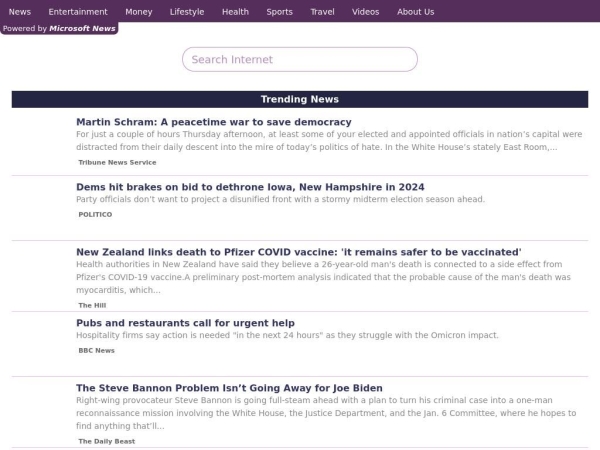The image size is (600, 450).
Task: Open the Travel menu item
Action: pos(322,12)
